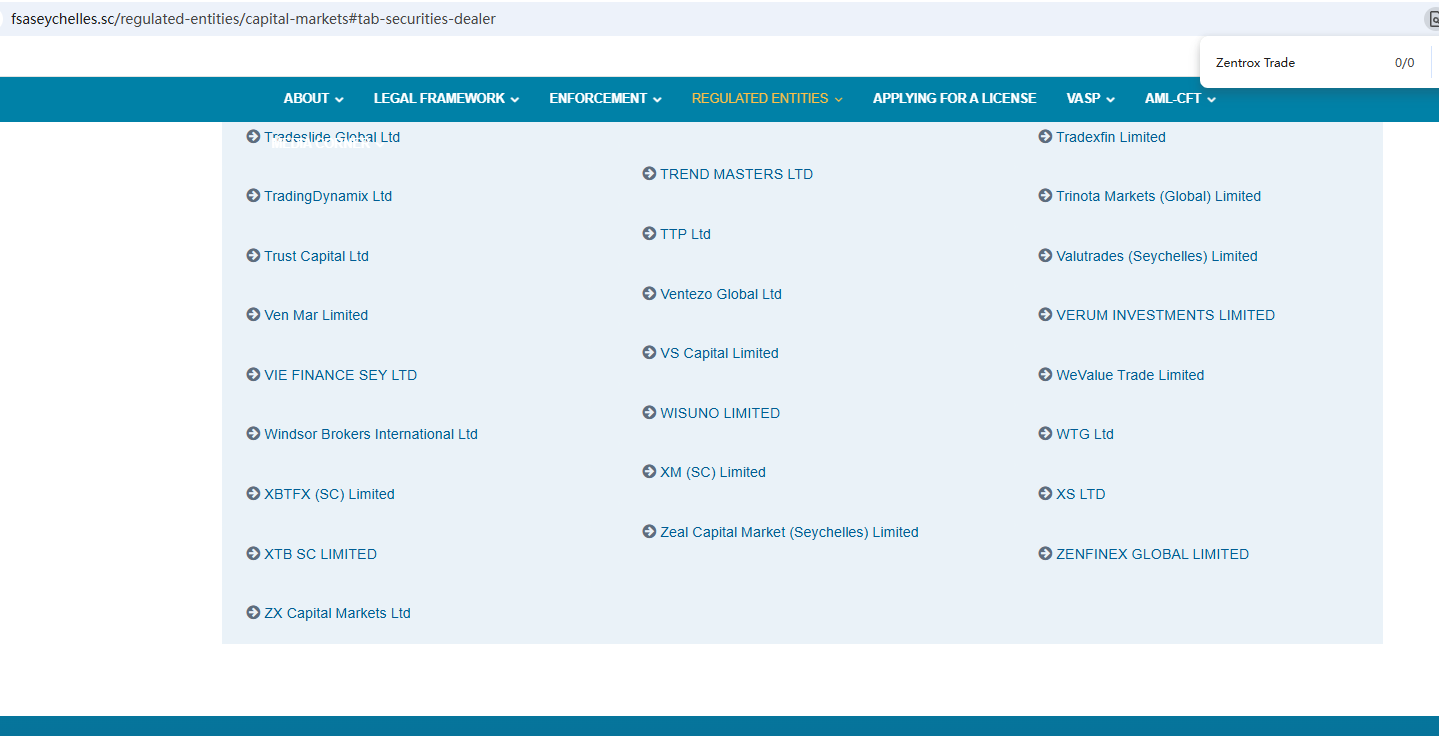This screenshot has width=1439, height=736.
Task: Expand the ABOUT dropdown menu
Action: click(x=313, y=99)
